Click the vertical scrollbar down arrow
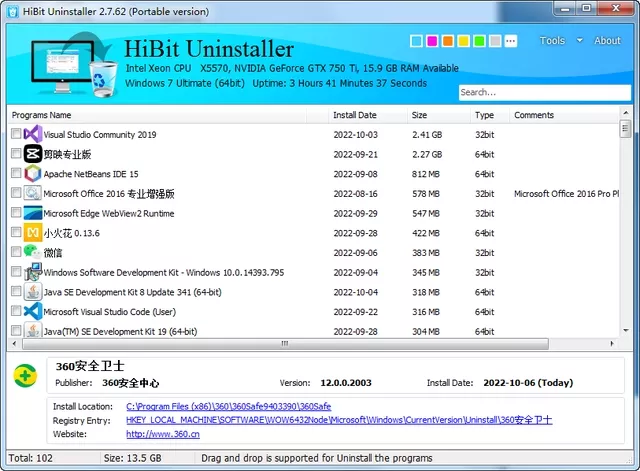Viewport: 640px width, 471px height. pos(626,331)
